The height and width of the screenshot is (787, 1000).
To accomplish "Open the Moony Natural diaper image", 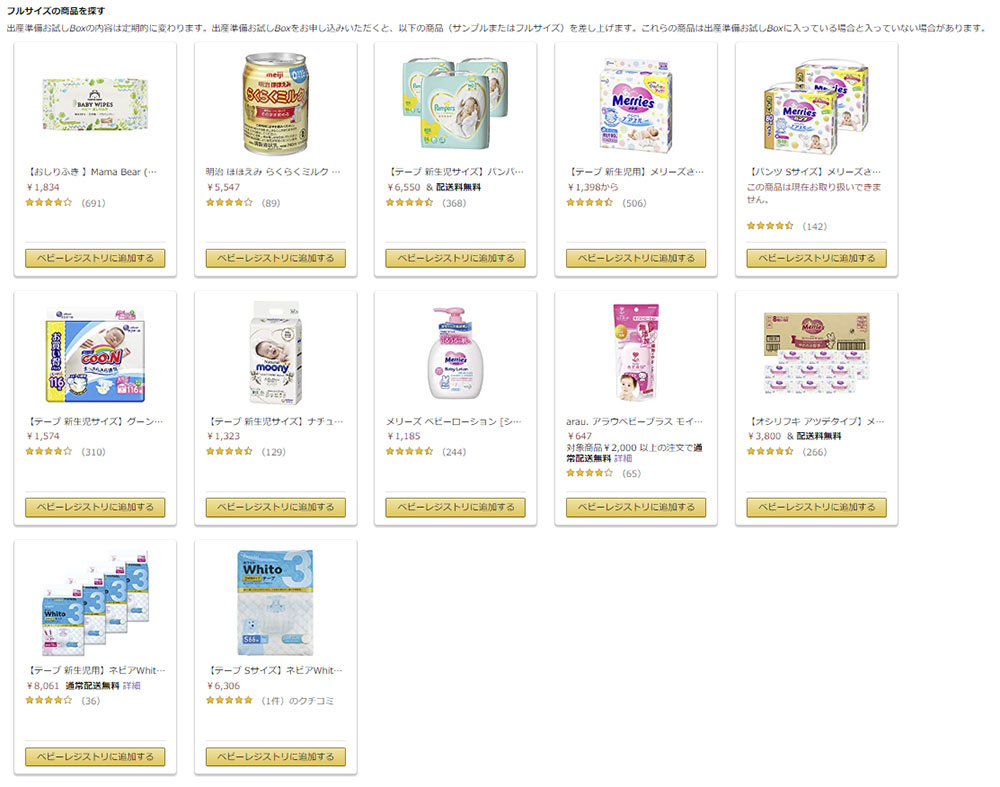I will [x=276, y=353].
